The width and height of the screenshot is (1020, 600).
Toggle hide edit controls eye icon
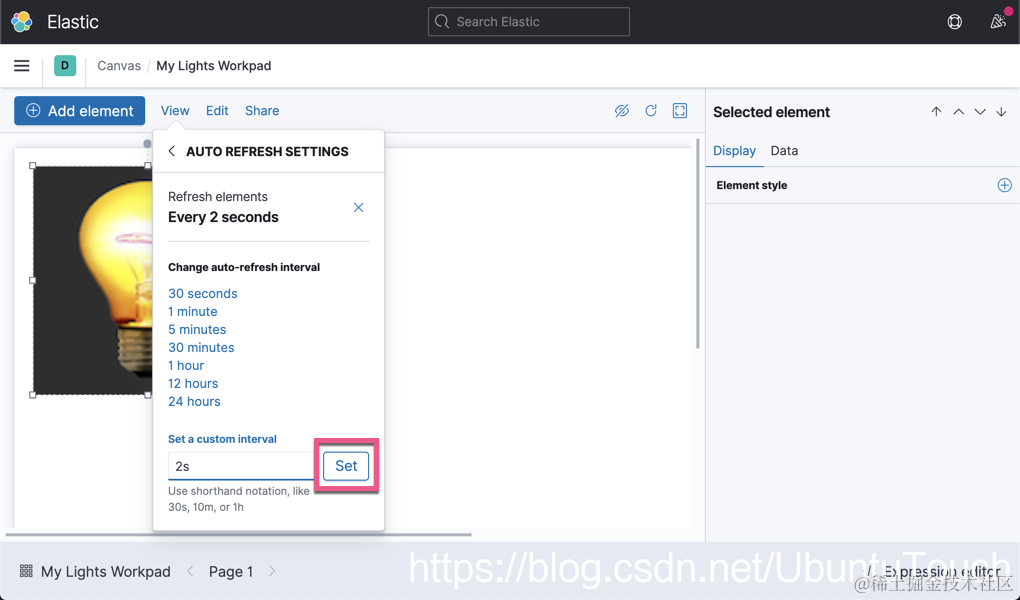pos(622,111)
